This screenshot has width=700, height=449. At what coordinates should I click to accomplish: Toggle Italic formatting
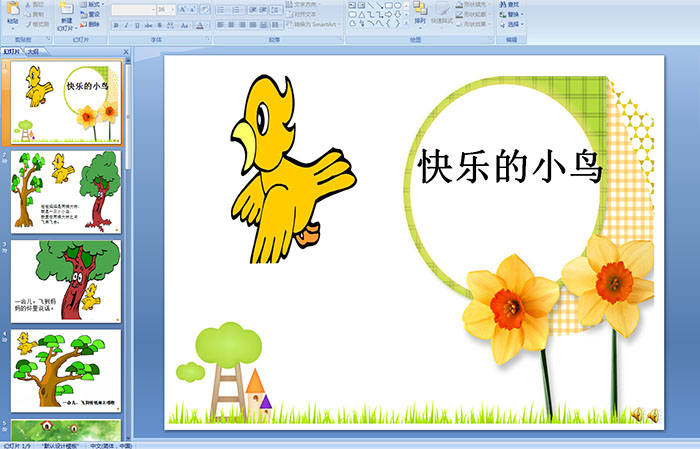[126, 25]
